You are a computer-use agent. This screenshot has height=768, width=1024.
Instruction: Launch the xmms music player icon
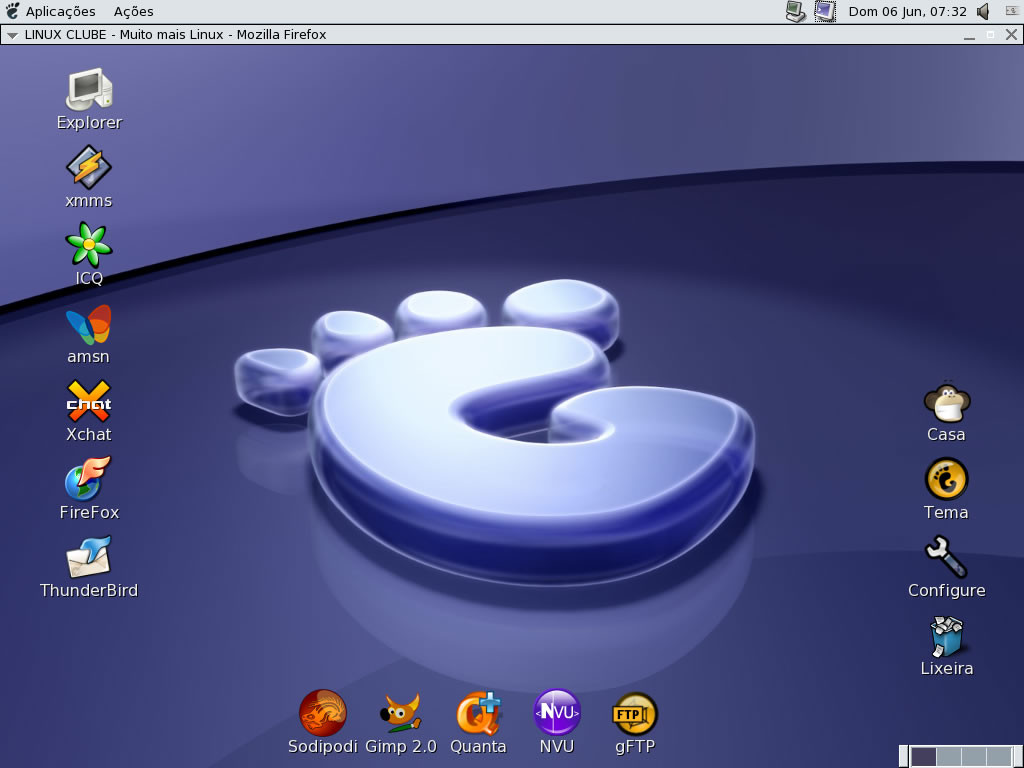[x=89, y=167]
